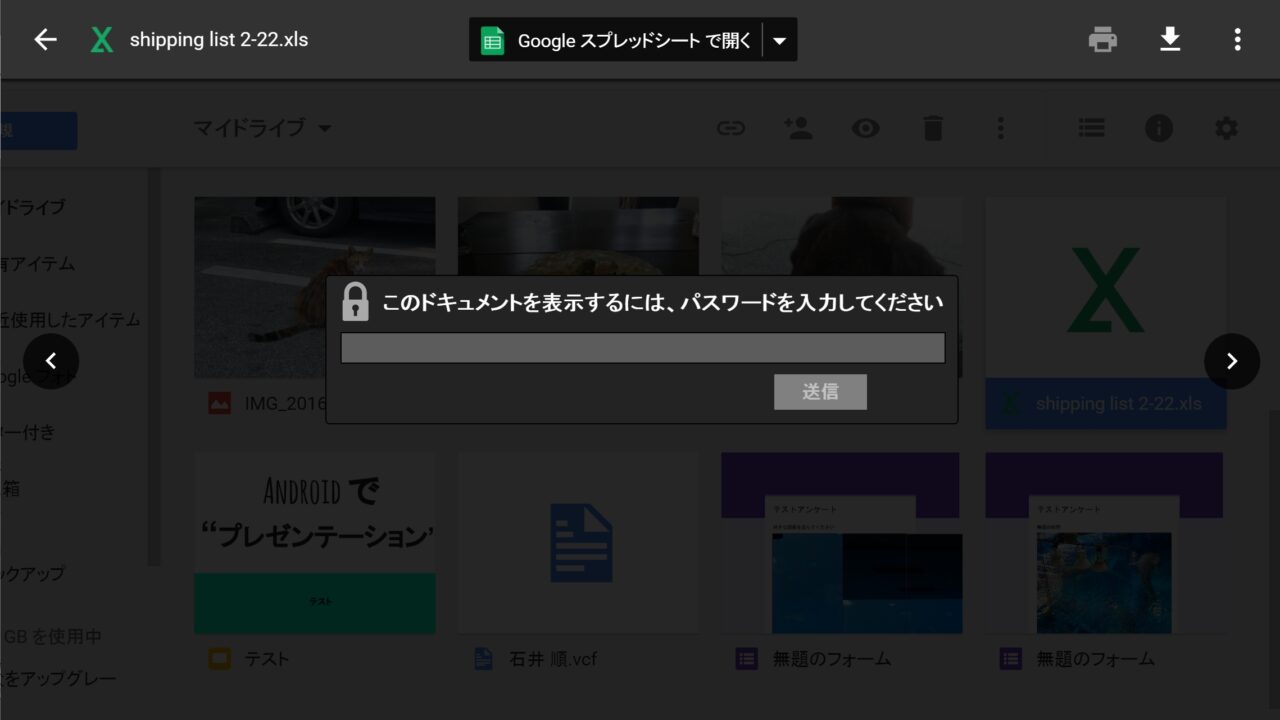The image size is (1280, 720).
Task: Open the three-dot more actions menu
Action: 1237,40
